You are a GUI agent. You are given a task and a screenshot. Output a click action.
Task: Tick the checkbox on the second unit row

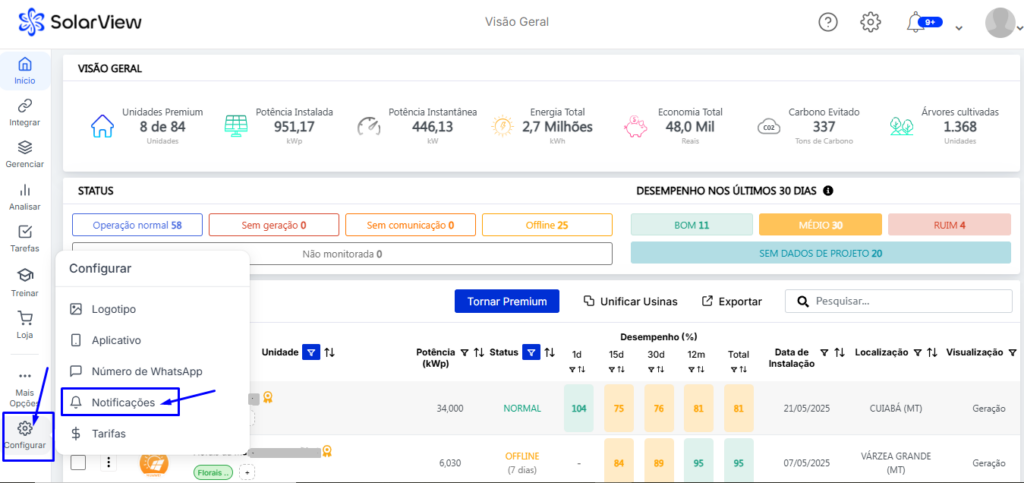(78, 463)
